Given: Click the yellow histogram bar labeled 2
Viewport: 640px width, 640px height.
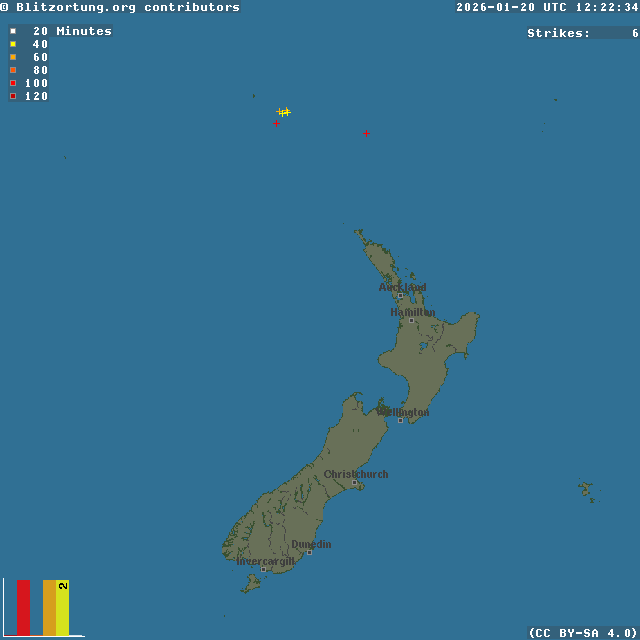Looking at the screenshot, I should [62, 607].
